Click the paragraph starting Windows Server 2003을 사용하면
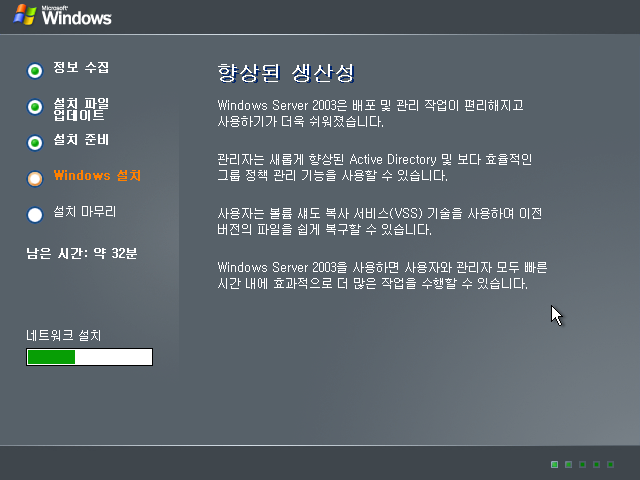The height and width of the screenshot is (480, 640). (x=382, y=275)
